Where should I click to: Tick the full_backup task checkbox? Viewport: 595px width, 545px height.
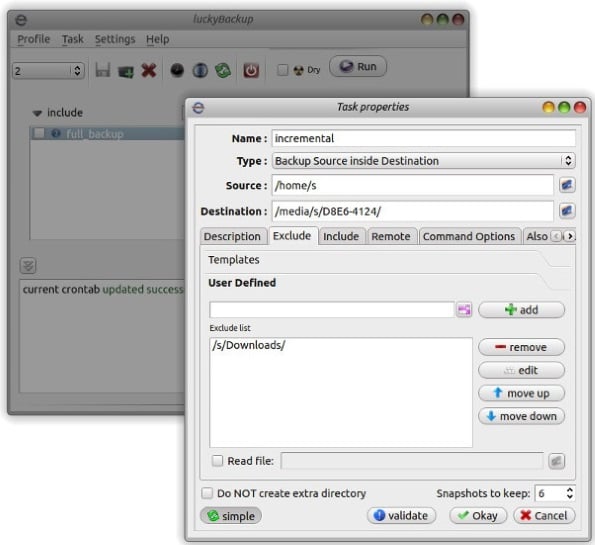pos(39,133)
